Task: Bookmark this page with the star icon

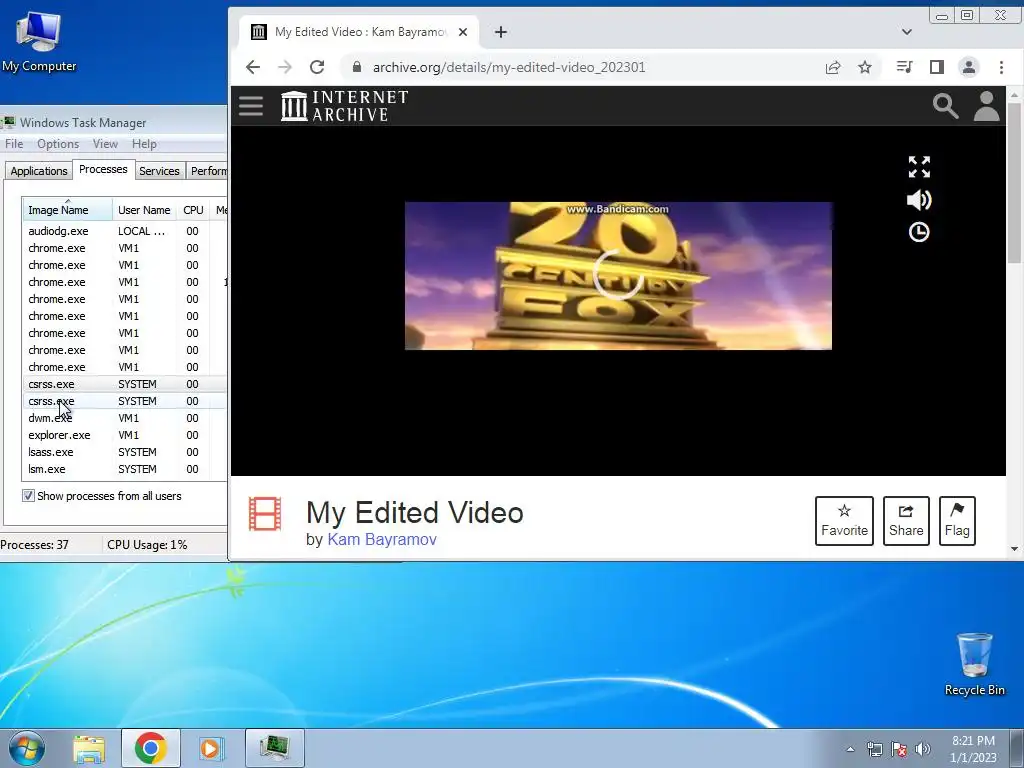Action: 865,67
